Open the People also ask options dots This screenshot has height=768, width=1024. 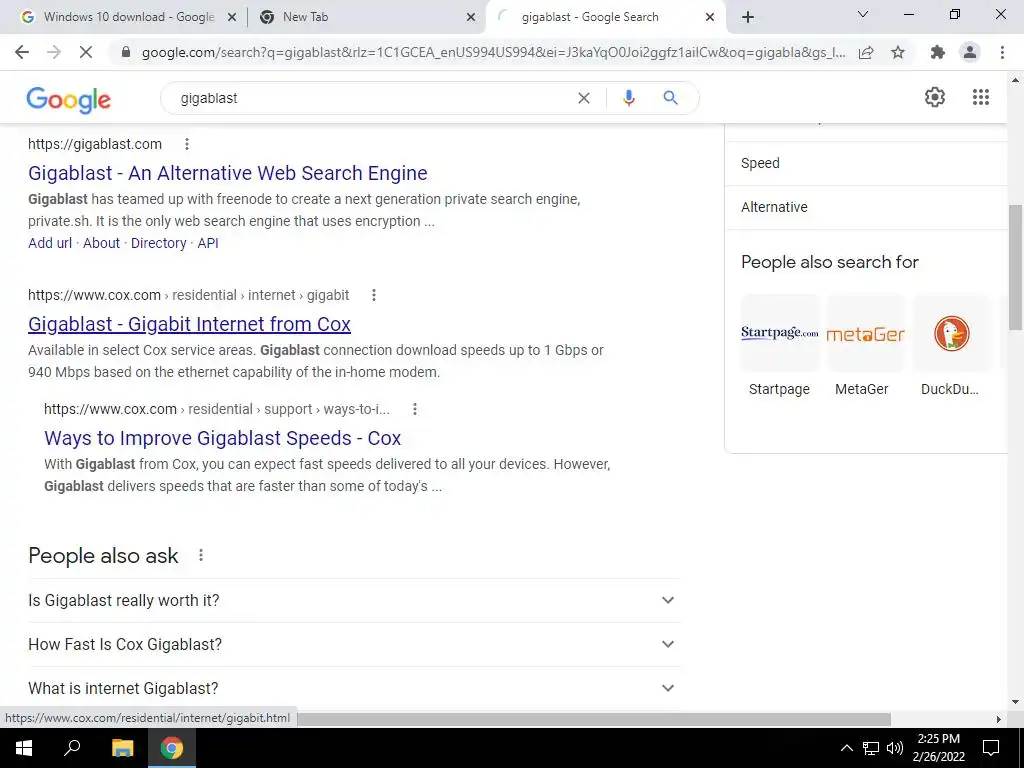tap(201, 555)
